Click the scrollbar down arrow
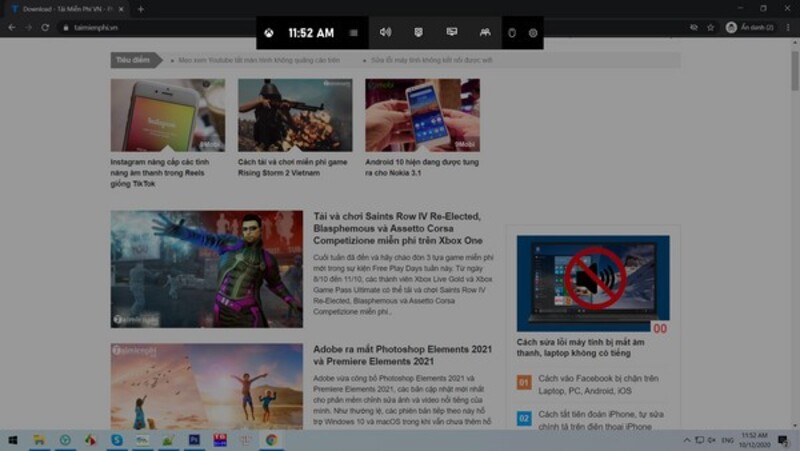 click(795, 425)
